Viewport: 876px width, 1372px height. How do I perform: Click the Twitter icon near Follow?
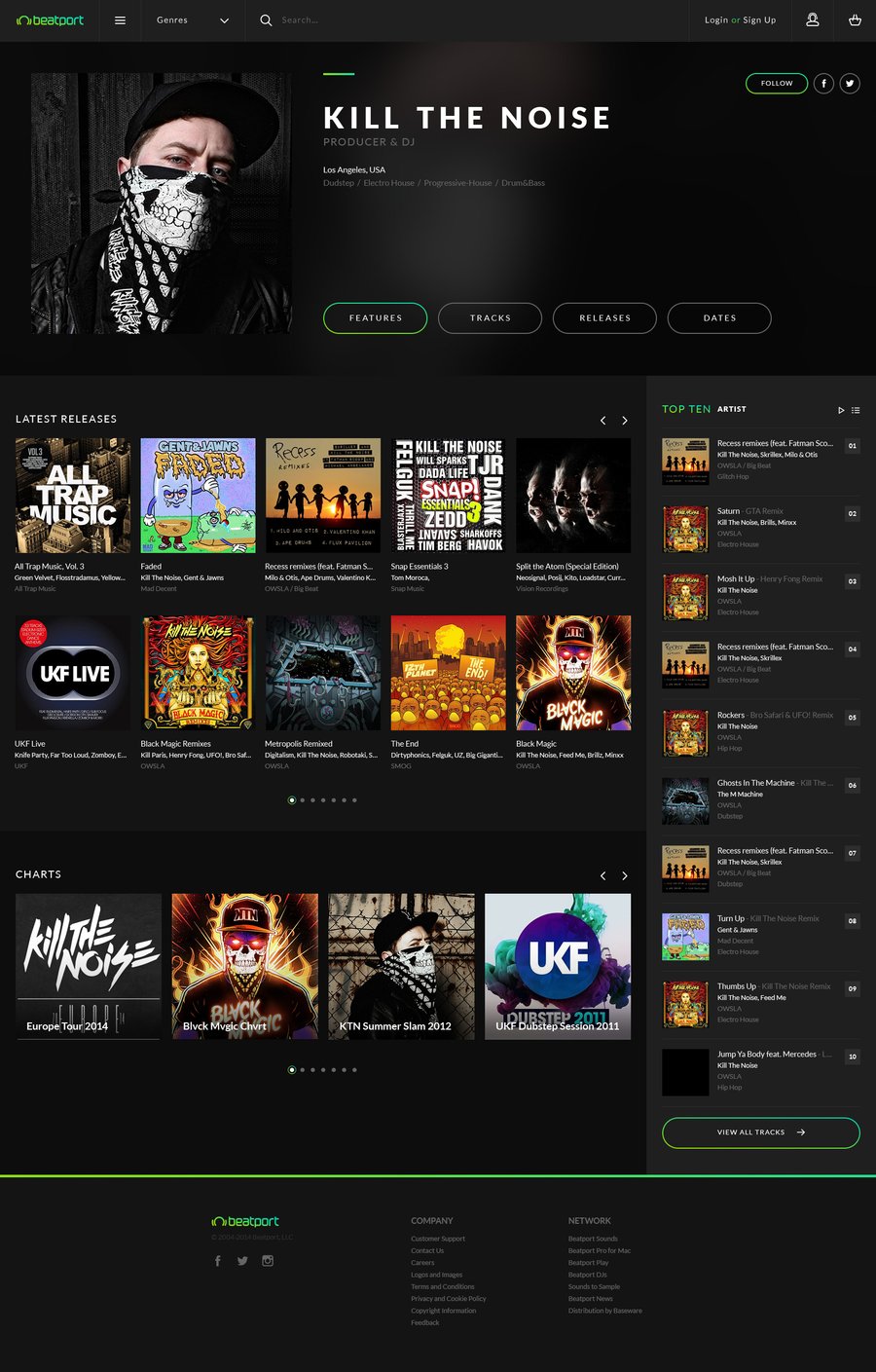pyautogui.click(x=850, y=84)
